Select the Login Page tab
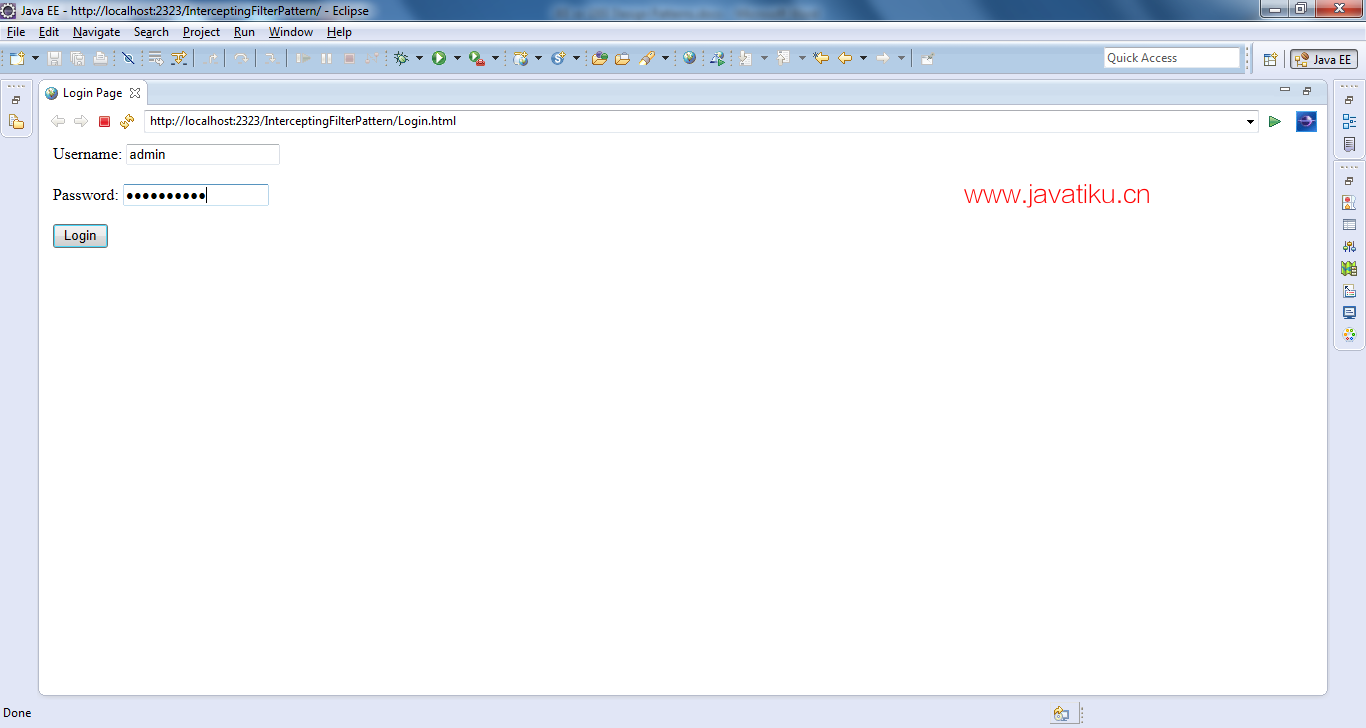The height and width of the screenshot is (728, 1366). coord(92,93)
